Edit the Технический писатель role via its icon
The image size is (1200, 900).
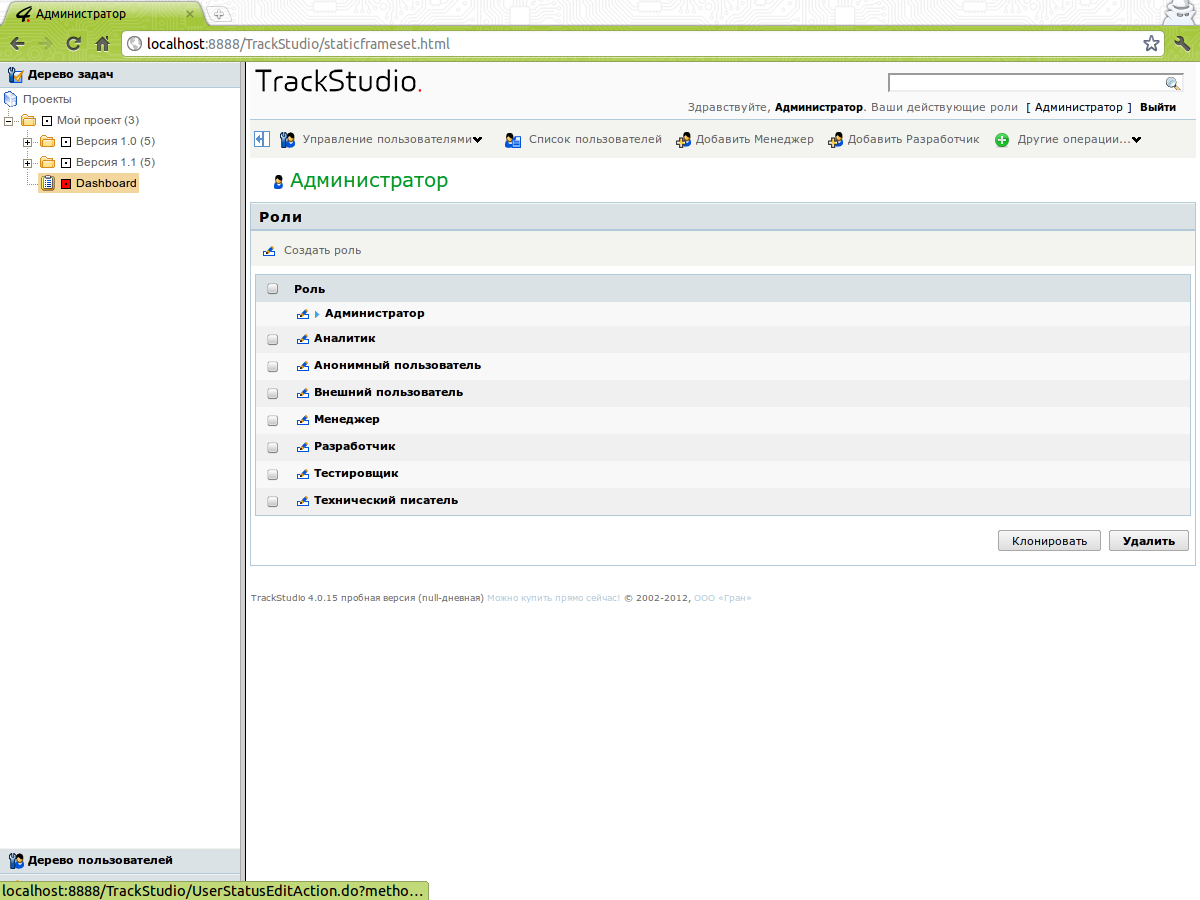coord(303,501)
